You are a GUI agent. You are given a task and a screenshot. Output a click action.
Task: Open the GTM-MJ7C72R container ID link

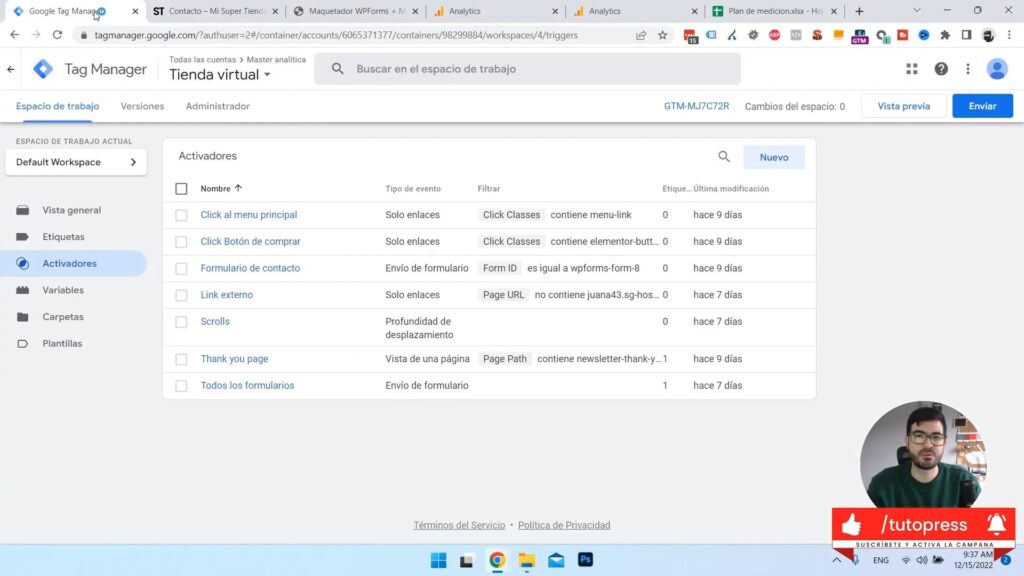click(x=696, y=106)
